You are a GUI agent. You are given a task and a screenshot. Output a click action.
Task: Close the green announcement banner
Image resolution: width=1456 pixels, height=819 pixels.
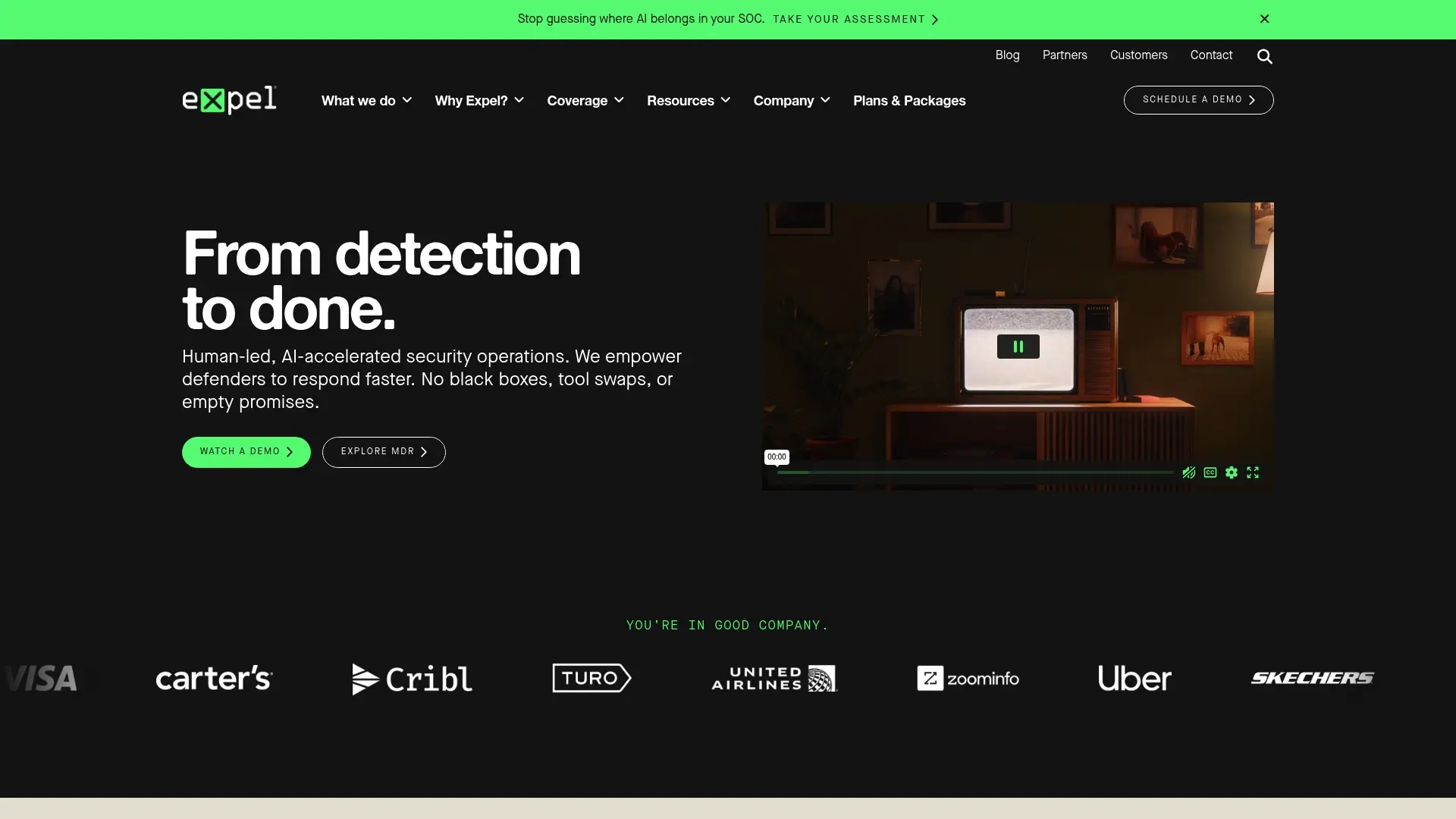click(1264, 19)
